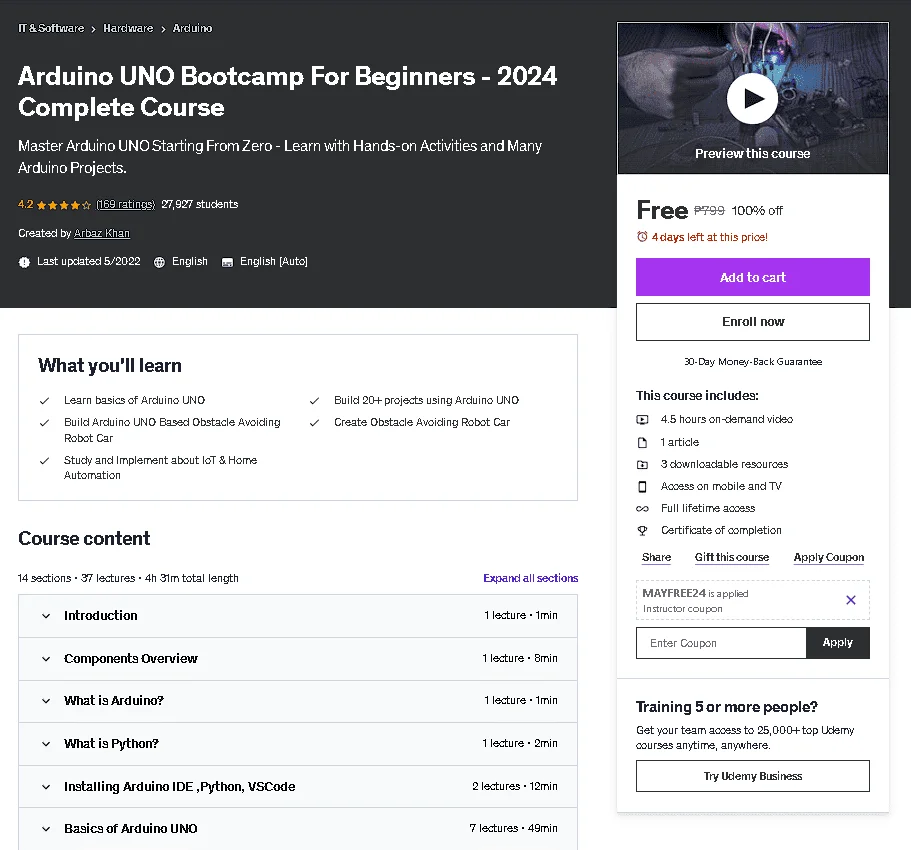Image resolution: width=911 pixels, height=850 pixels.
Task: Click the '27,927 students' text
Action: 200,204
